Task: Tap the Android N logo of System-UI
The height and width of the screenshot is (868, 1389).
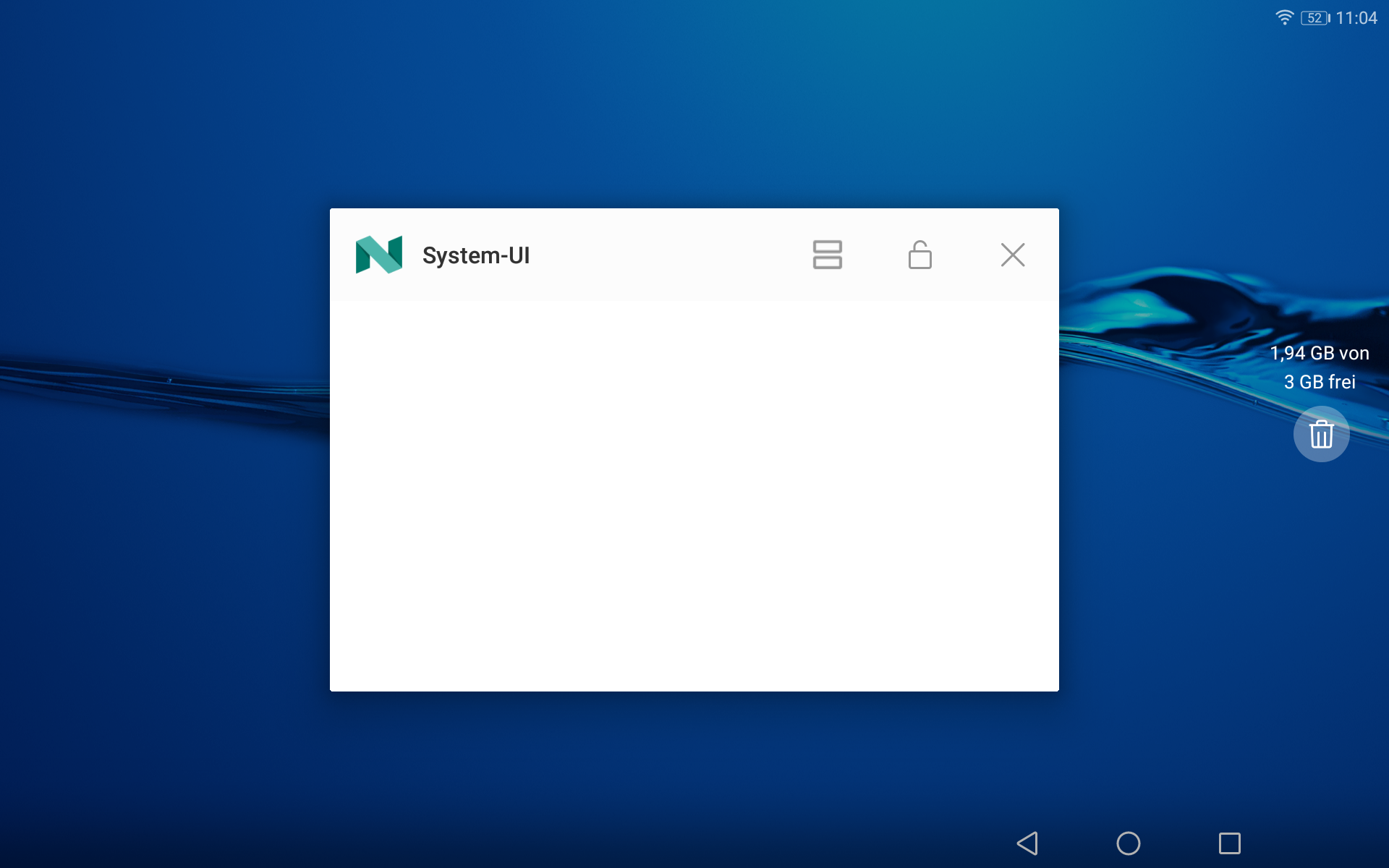Action: tap(378, 255)
